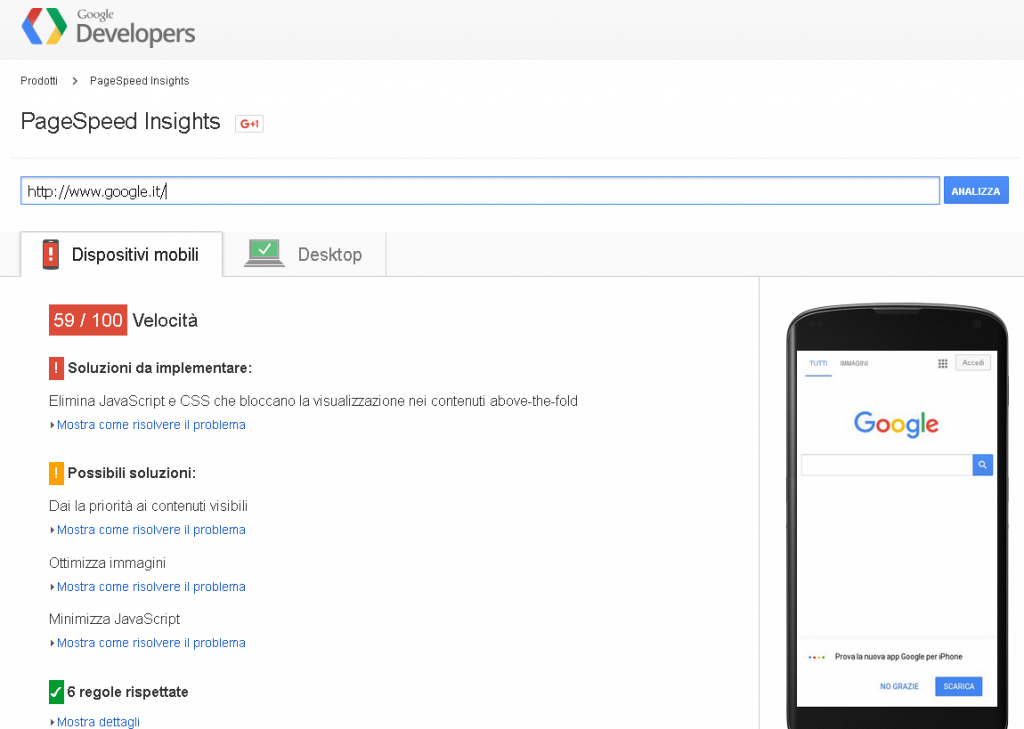Expand Mostra come risolvere under Elimina JavaScript e CSS

click(151, 425)
